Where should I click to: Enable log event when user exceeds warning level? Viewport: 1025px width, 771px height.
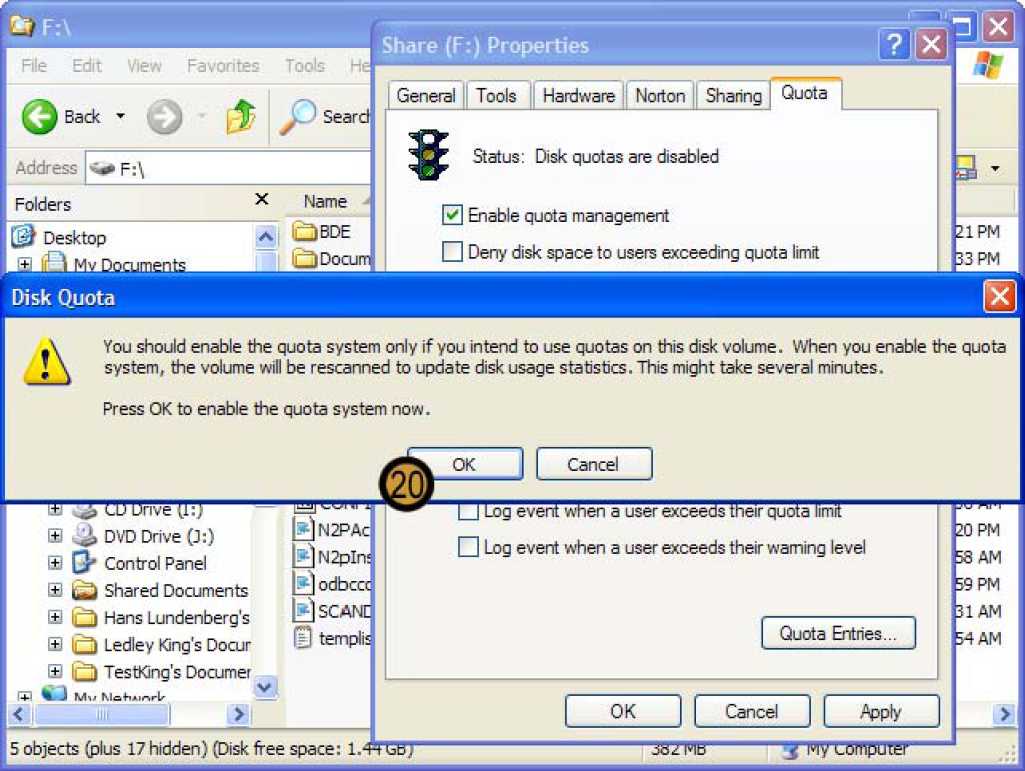click(x=468, y=547)
